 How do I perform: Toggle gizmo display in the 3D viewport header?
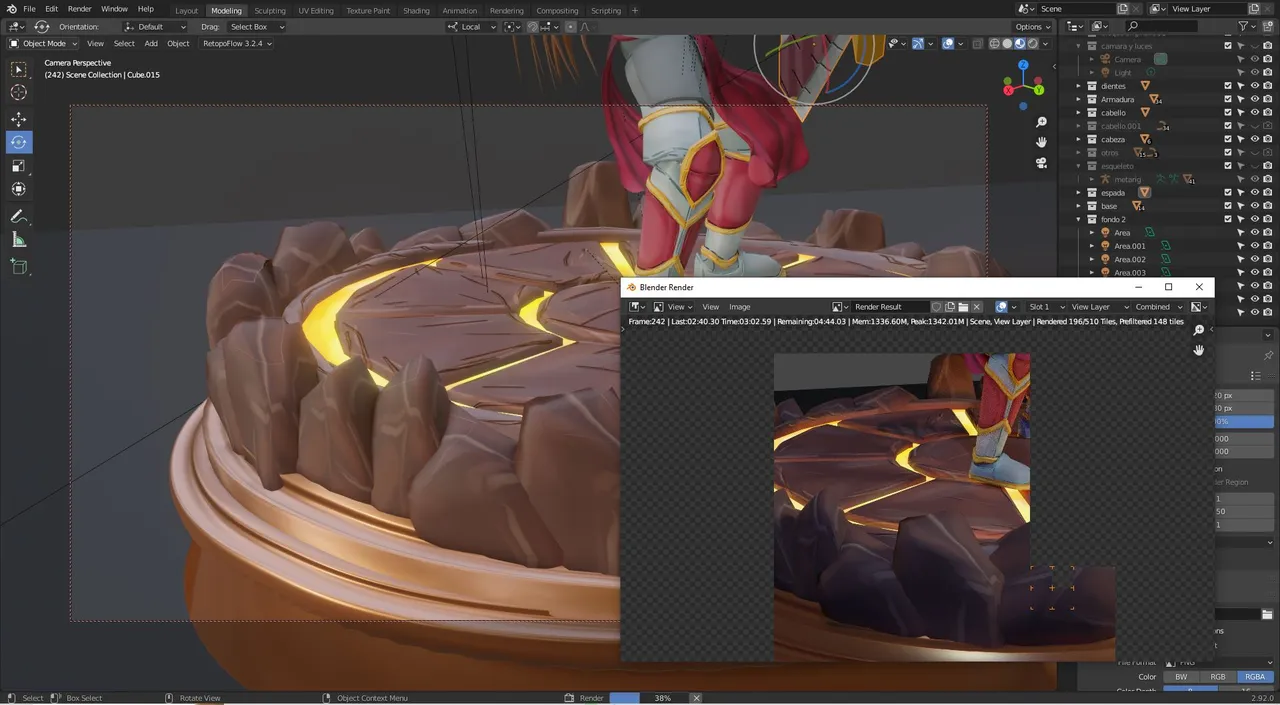coord(917,43)
